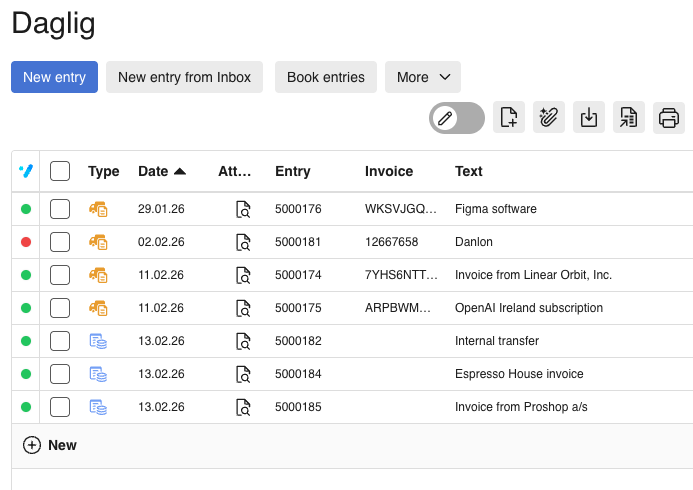The height and width of the screenshot is (490, 693).
Task: Expand the More dropdown menu
Action: click(423, 77)
